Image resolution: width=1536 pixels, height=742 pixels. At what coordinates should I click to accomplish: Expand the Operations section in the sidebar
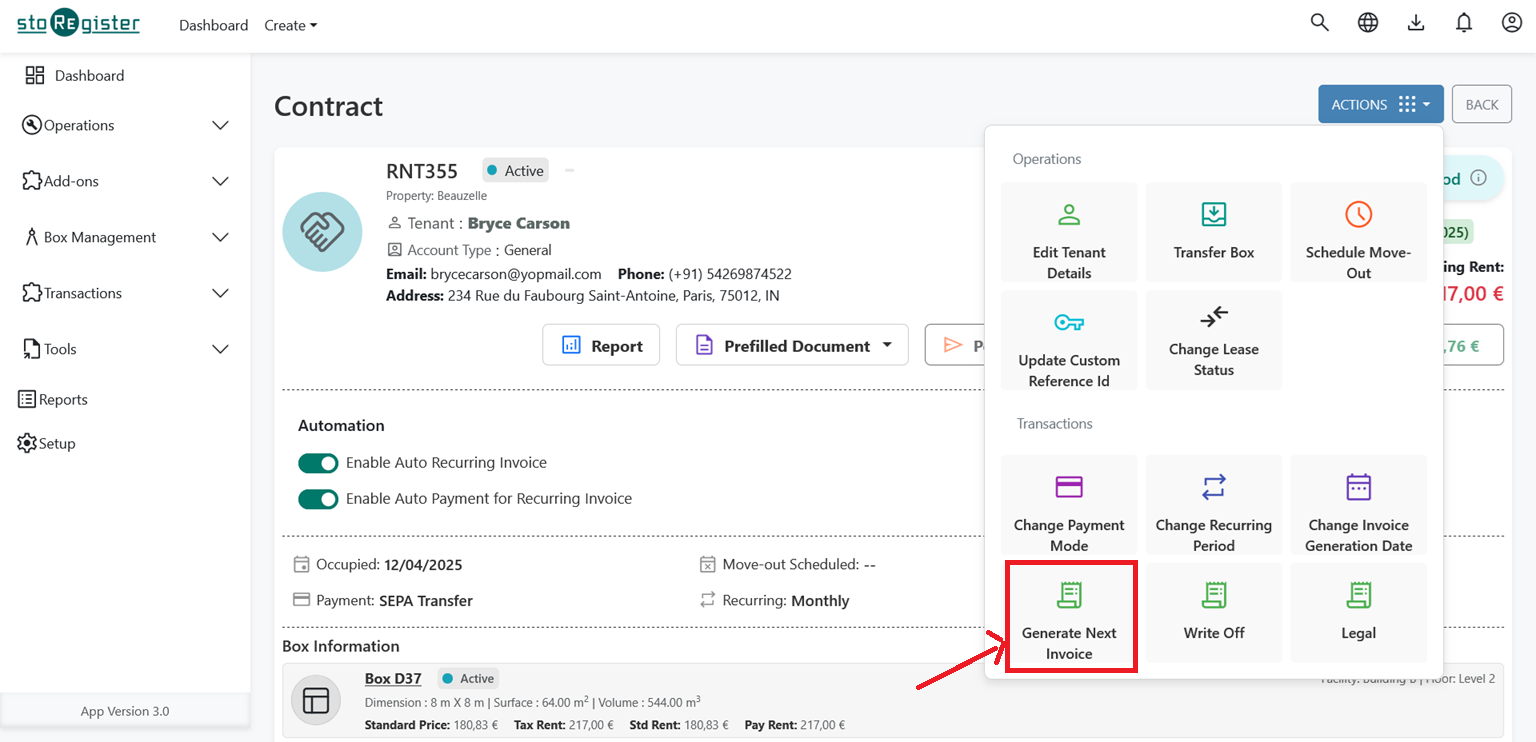125,125
